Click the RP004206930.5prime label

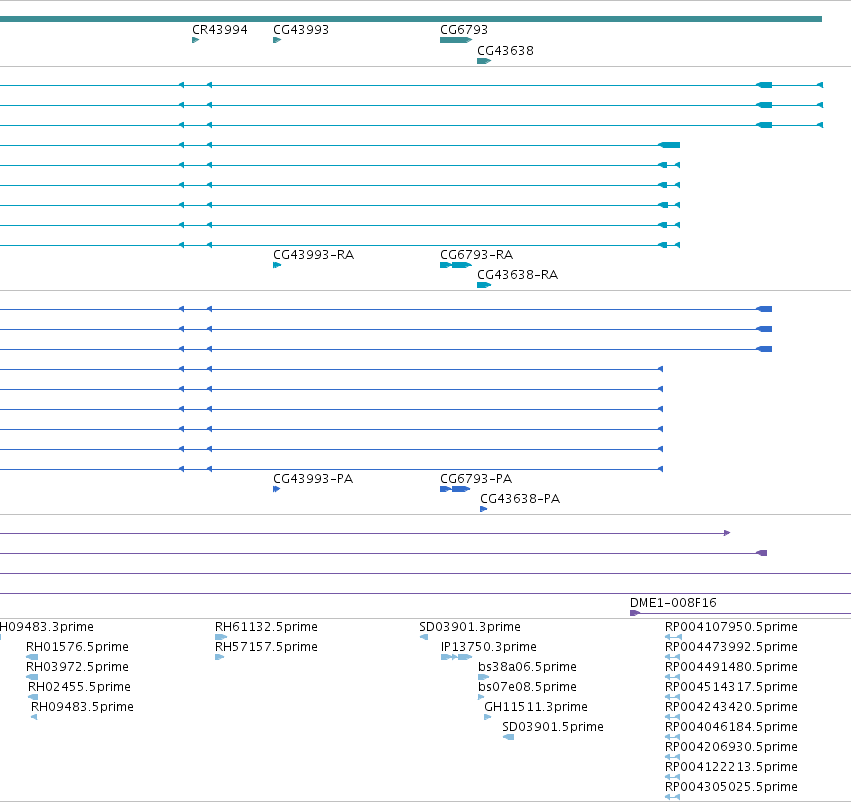732,747
